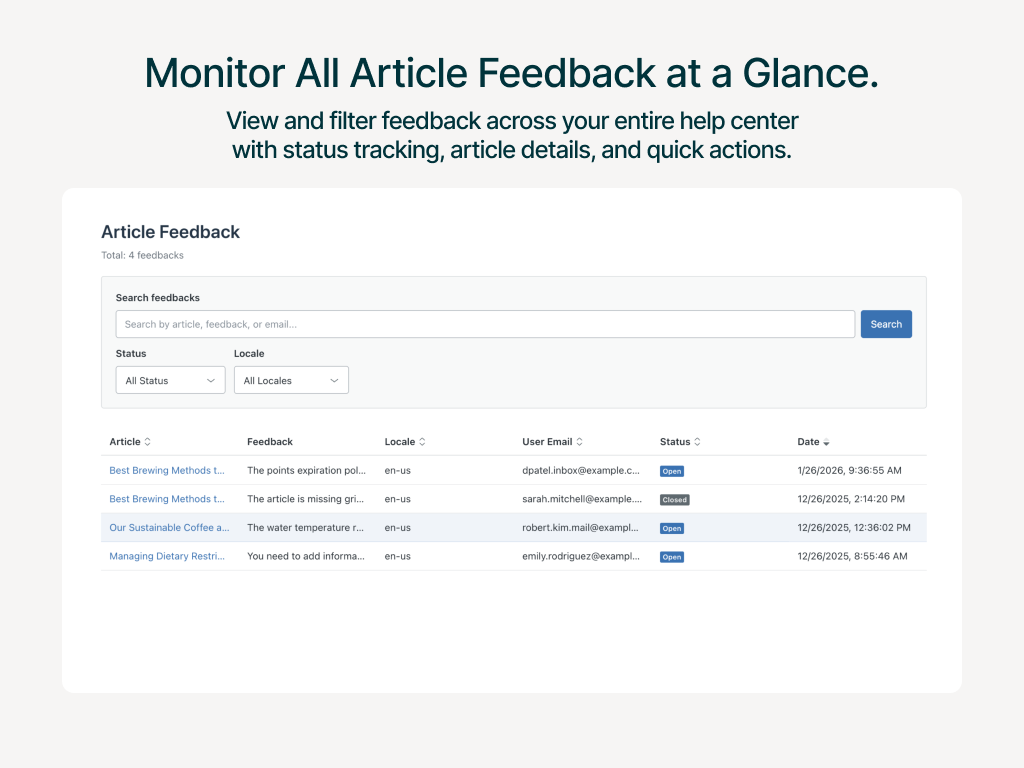The image size is (1024, 768).
Task: Select the feedback text about points expiration
Action: (x=305, y=471)
